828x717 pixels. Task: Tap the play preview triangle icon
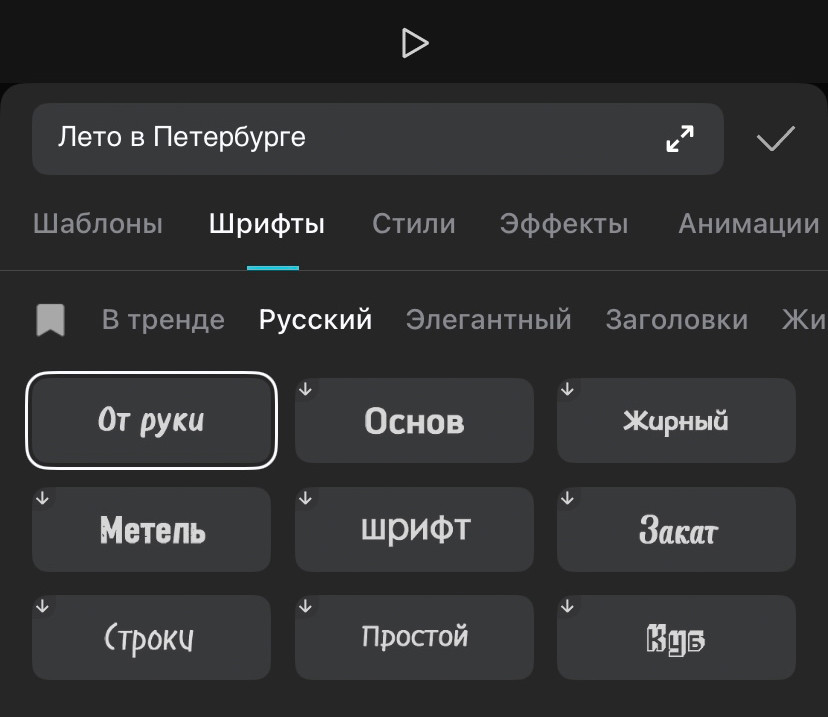[x=416, y=43]
